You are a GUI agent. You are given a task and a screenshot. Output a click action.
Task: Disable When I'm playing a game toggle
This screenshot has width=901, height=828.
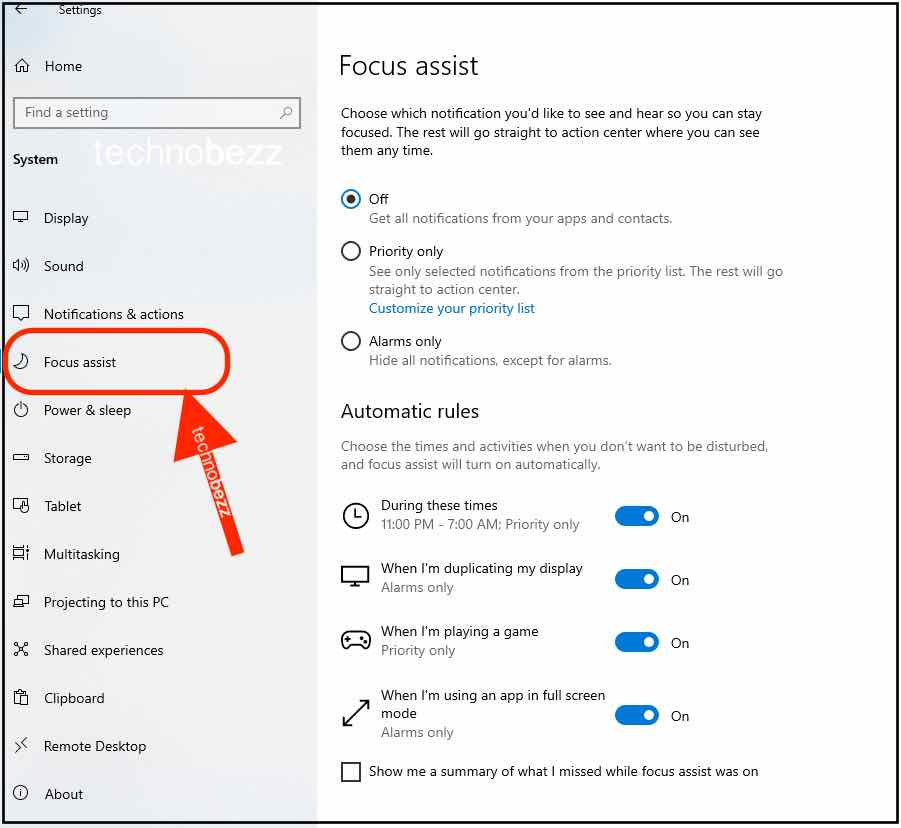point(637,642)
